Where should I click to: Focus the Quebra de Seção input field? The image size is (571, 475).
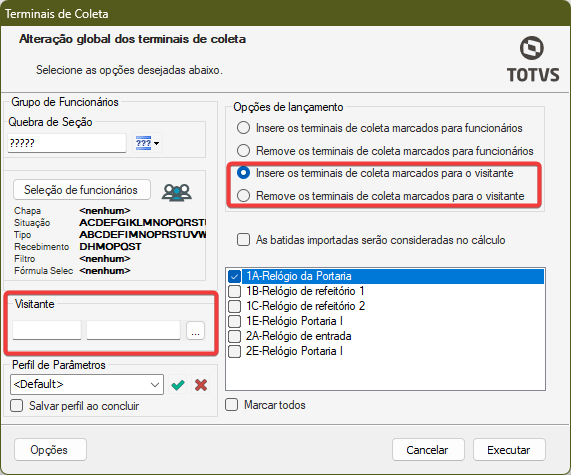pyautogui.click(x=67, y=143)
